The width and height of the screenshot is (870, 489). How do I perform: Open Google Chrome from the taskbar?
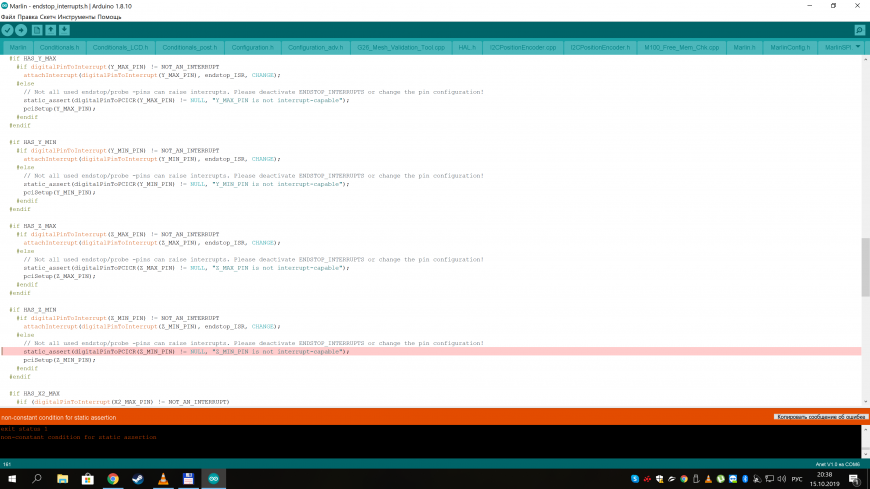point(113,478)
